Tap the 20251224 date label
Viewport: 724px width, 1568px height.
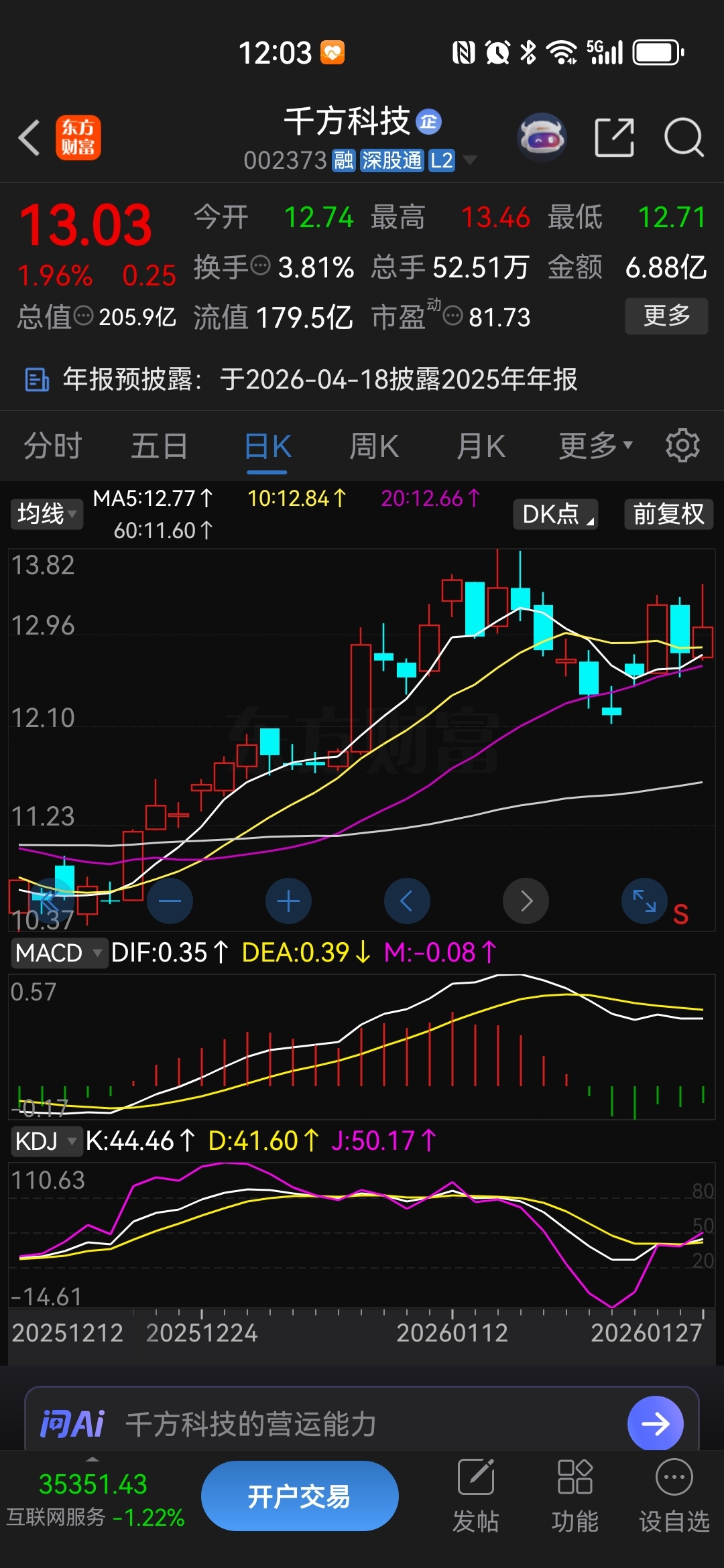[202, 1332]
